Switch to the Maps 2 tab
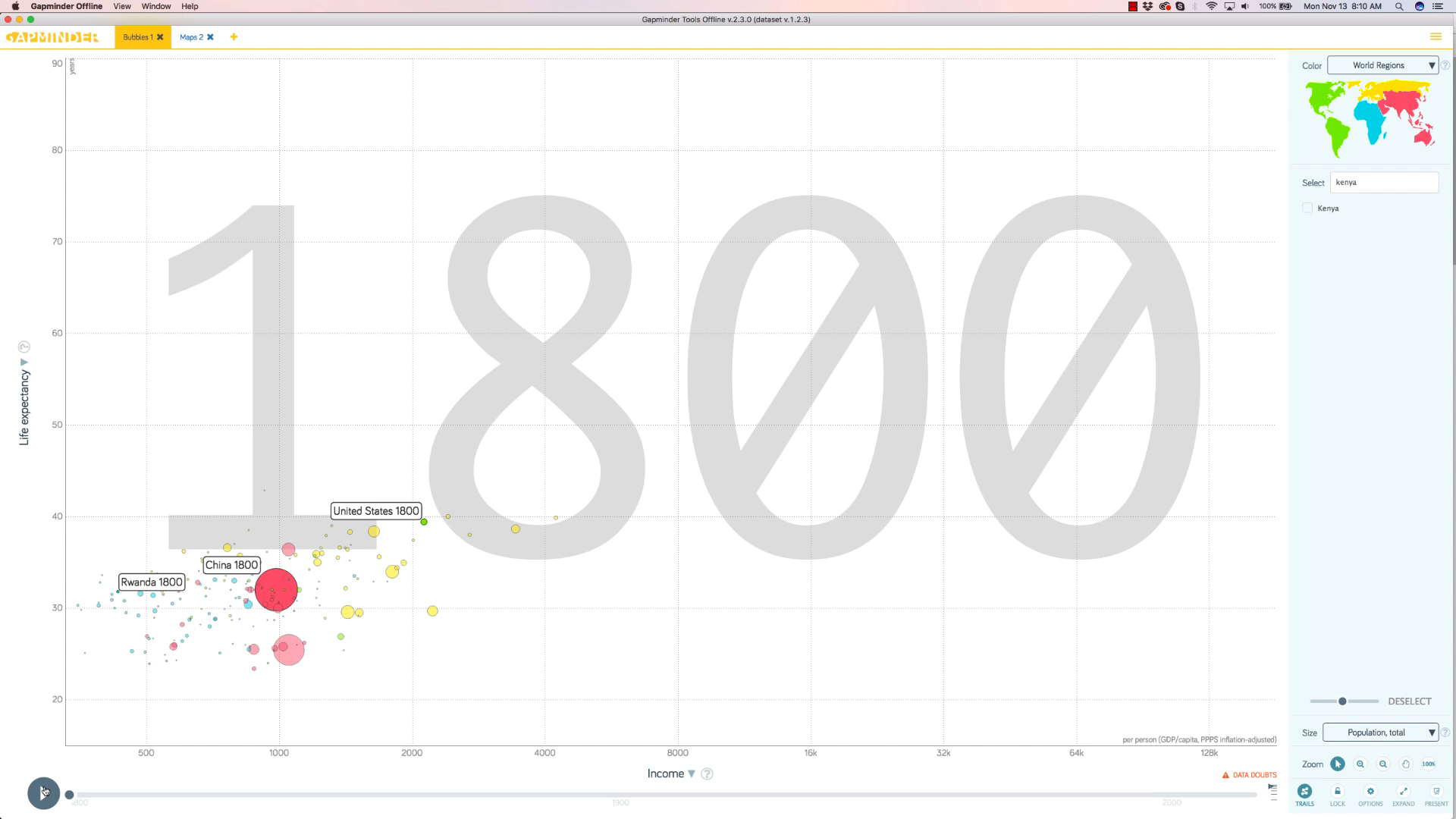The height and width of the screenshot is (819, 1456). coord(191,37)
